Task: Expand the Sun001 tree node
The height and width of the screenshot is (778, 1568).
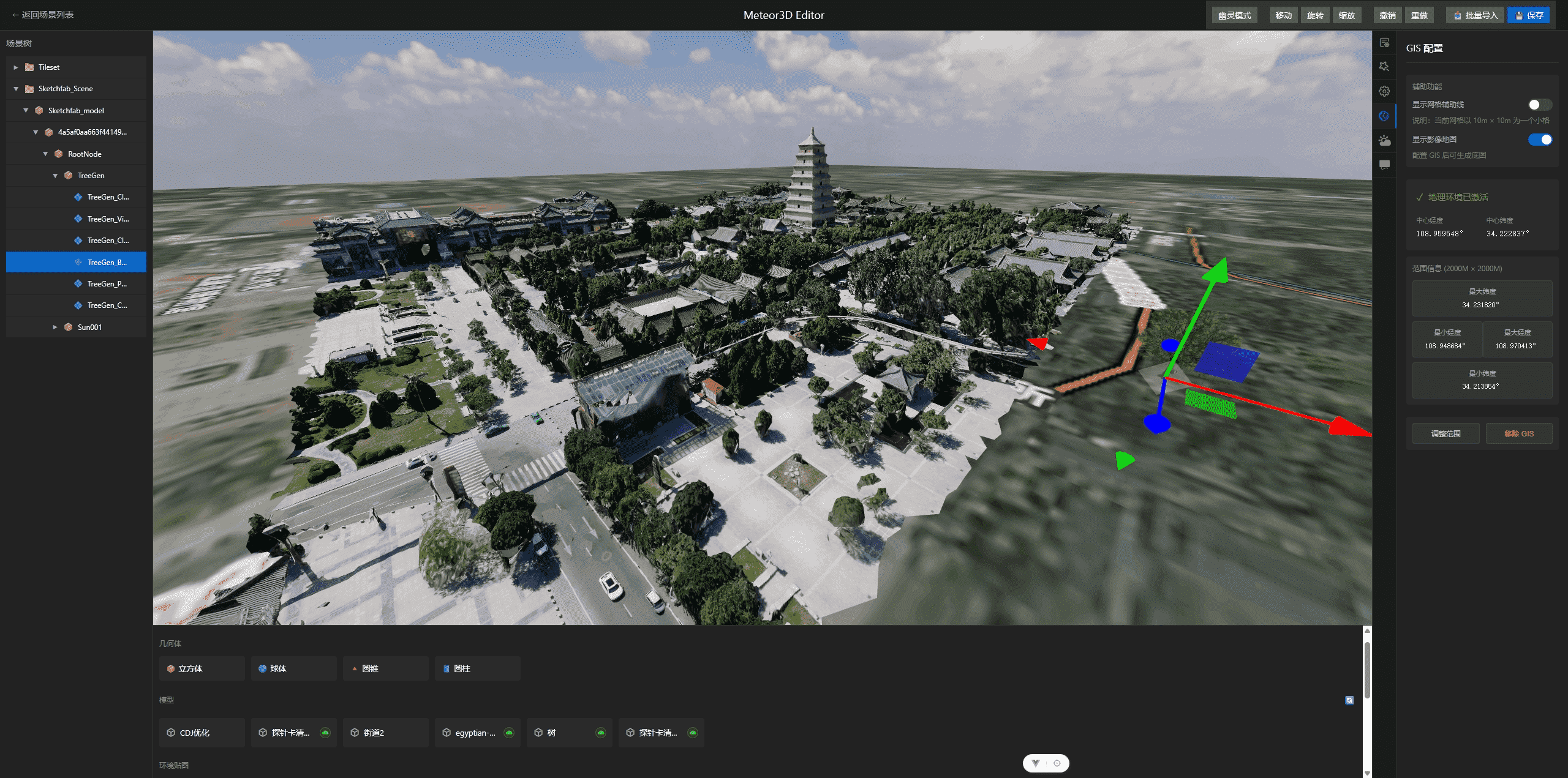Action: pos(55,327)
